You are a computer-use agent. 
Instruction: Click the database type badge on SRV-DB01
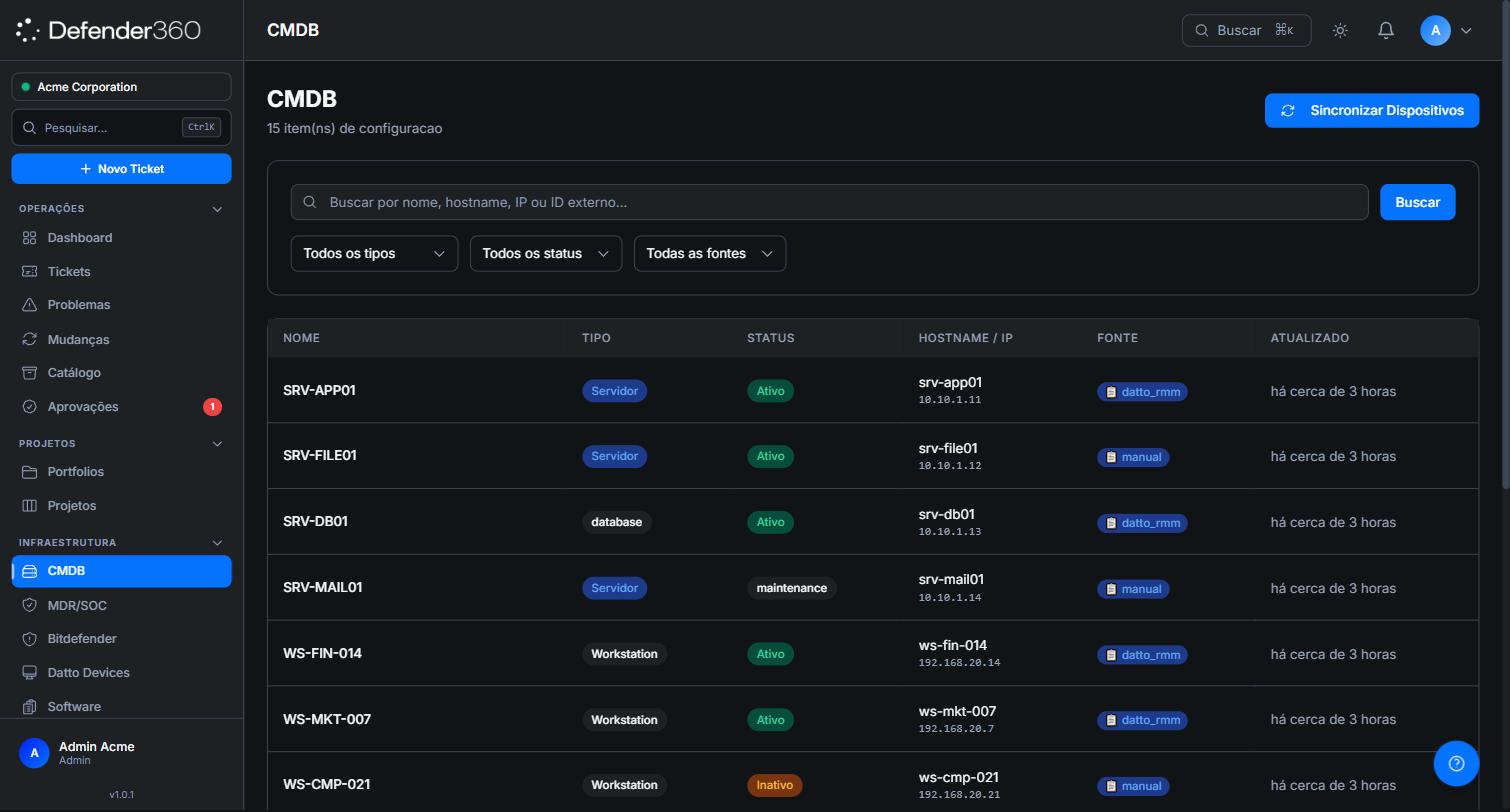tap(616, 522)
